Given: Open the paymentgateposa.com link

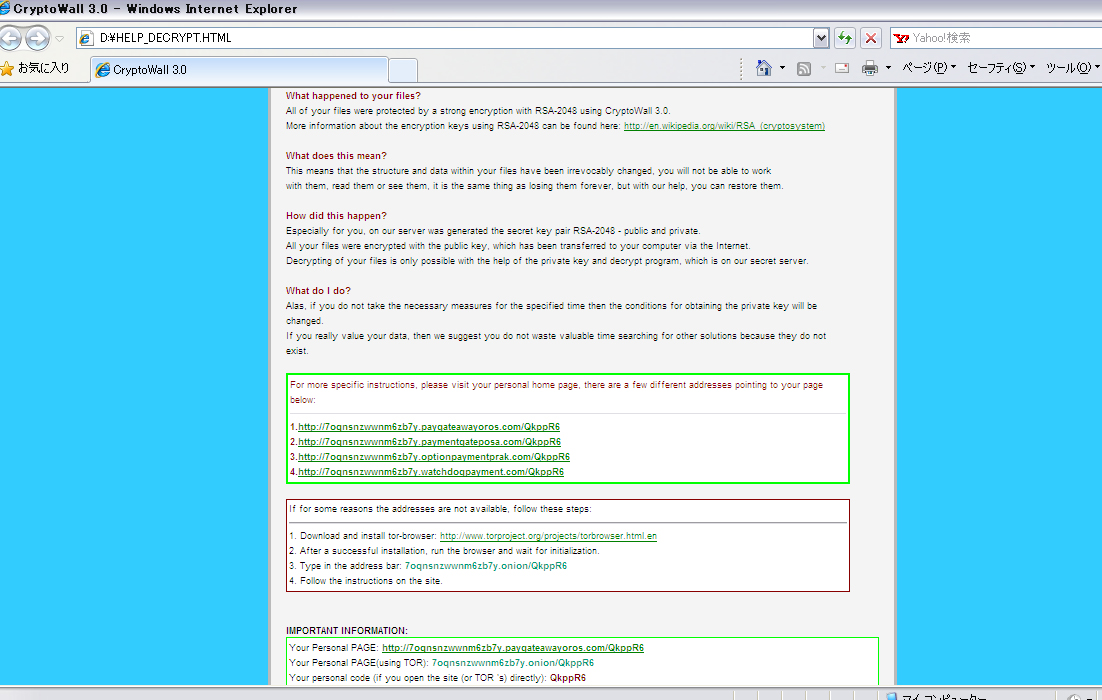Looking at the screenshot, I should (429, 442).
